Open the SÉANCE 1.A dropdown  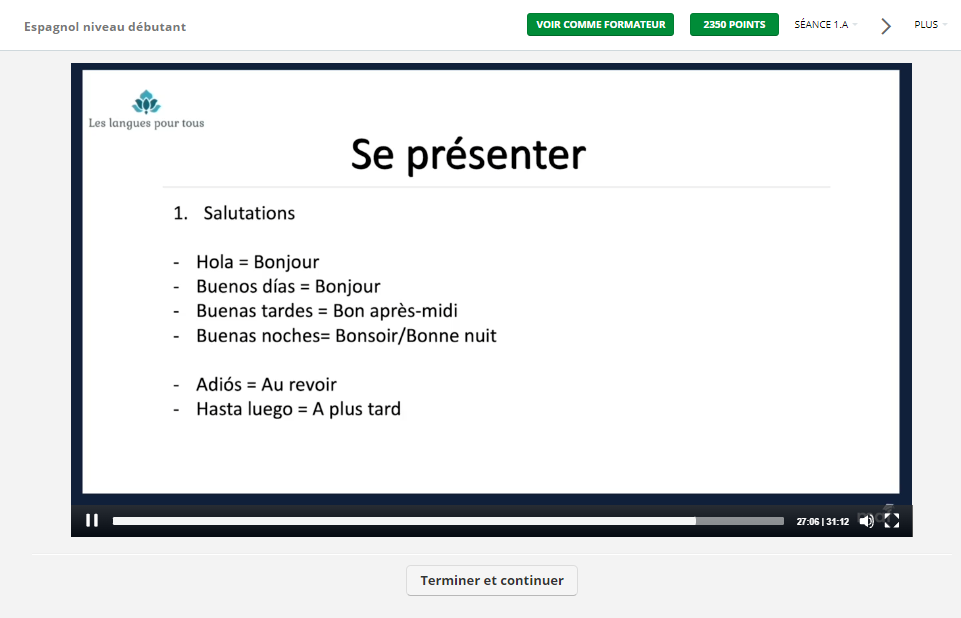pos(826,25)
